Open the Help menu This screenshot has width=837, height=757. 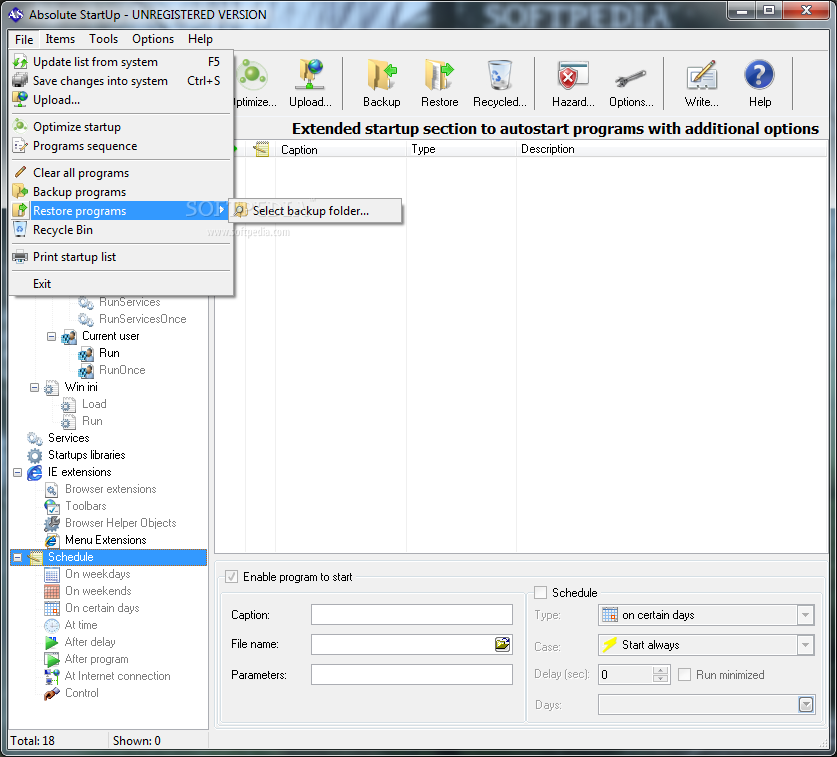200,39
